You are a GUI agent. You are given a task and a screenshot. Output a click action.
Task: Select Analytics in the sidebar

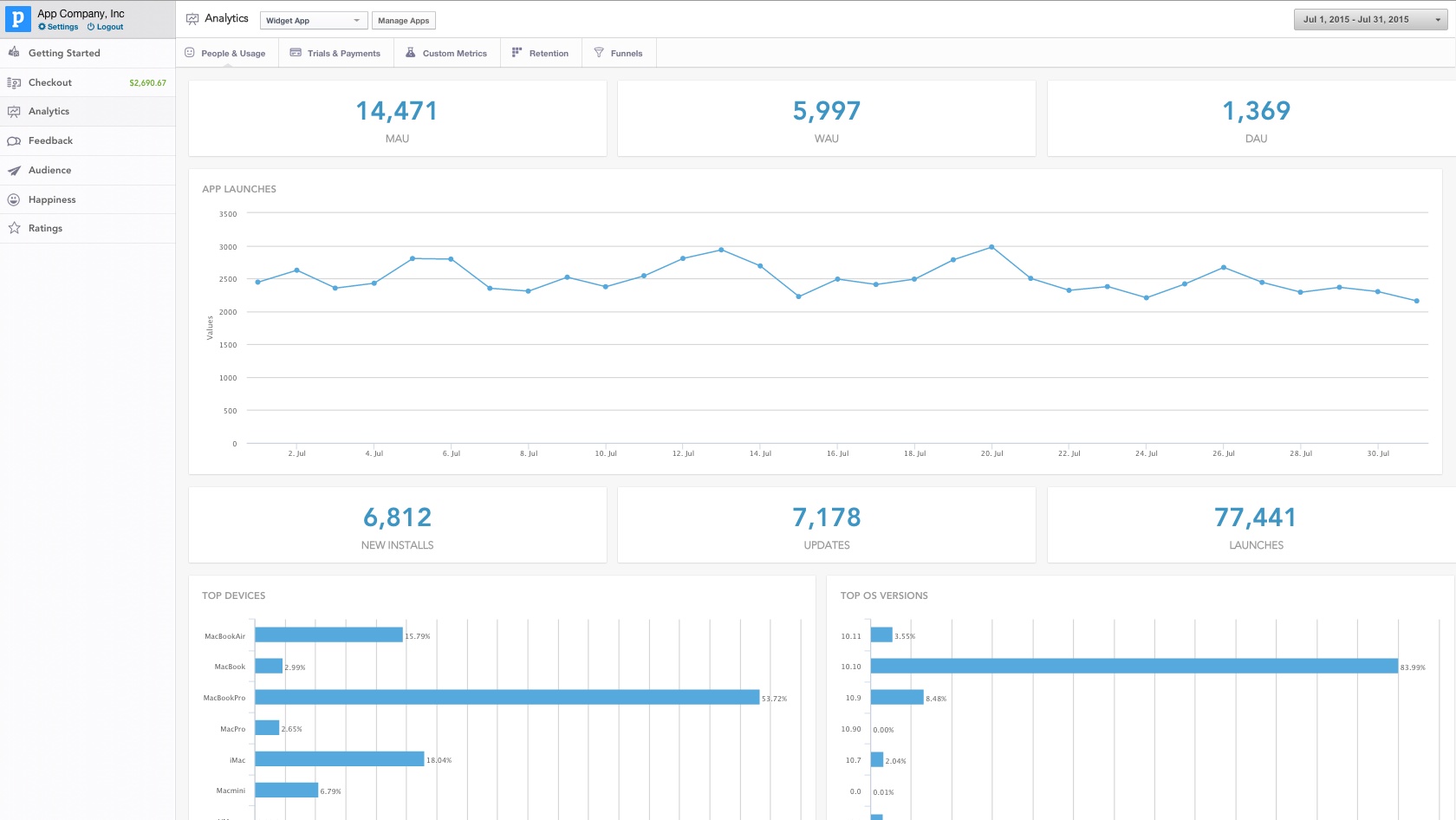[x=88, y=112]
